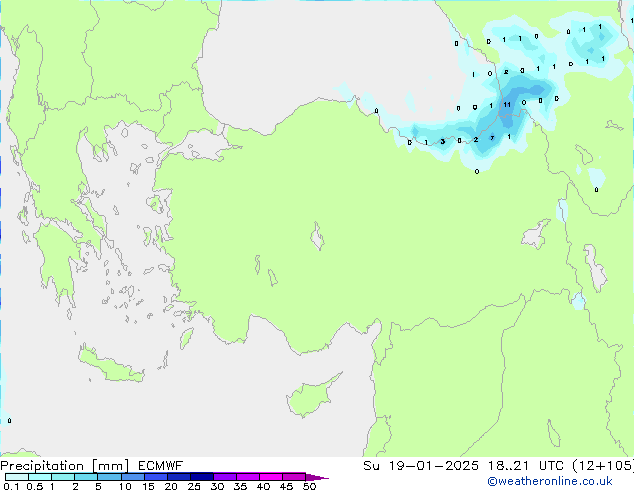Click the legend label '0.5'
This screenshot has height=490, width=634.
point(35,486)
